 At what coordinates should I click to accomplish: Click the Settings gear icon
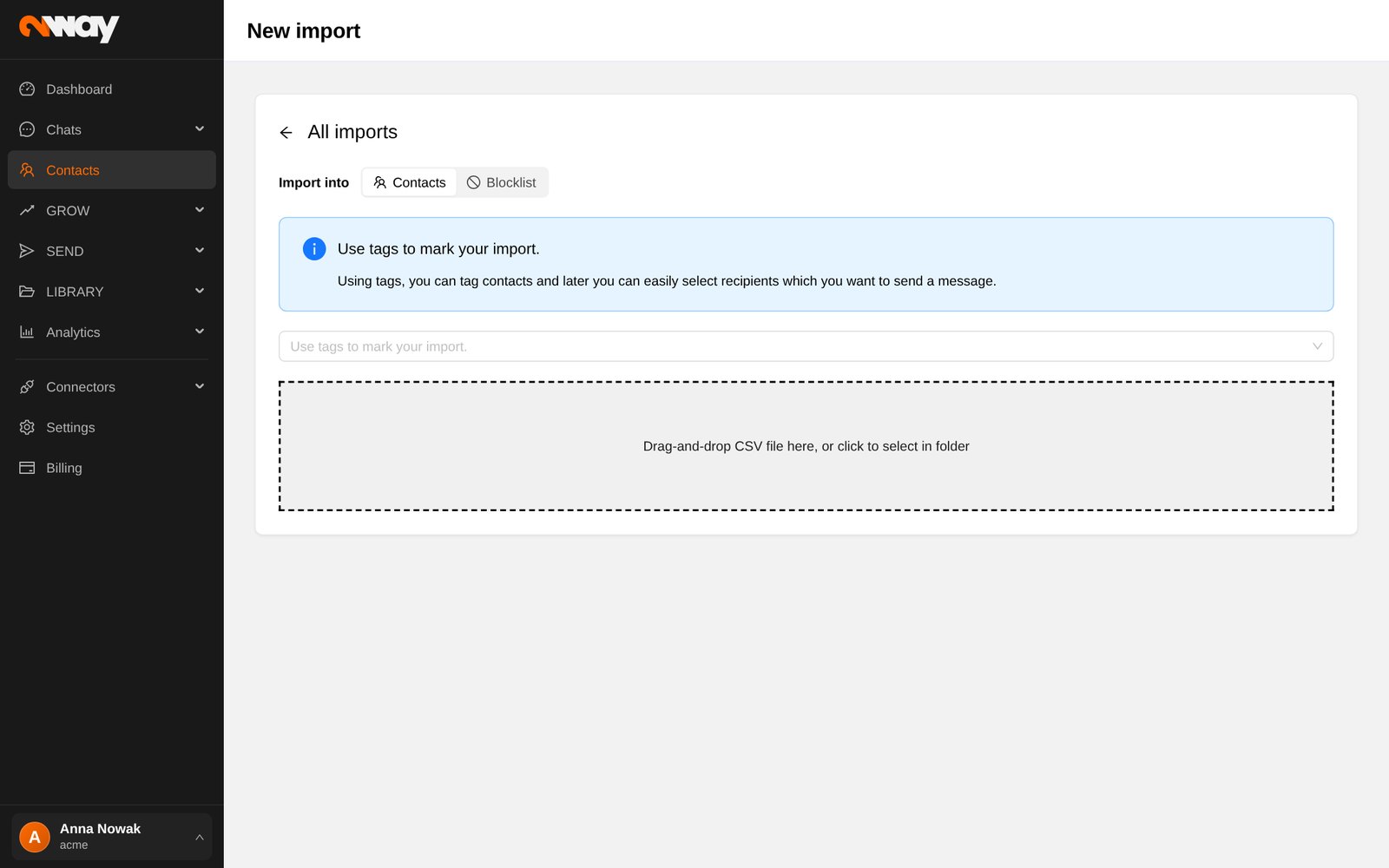pos(27,427)
